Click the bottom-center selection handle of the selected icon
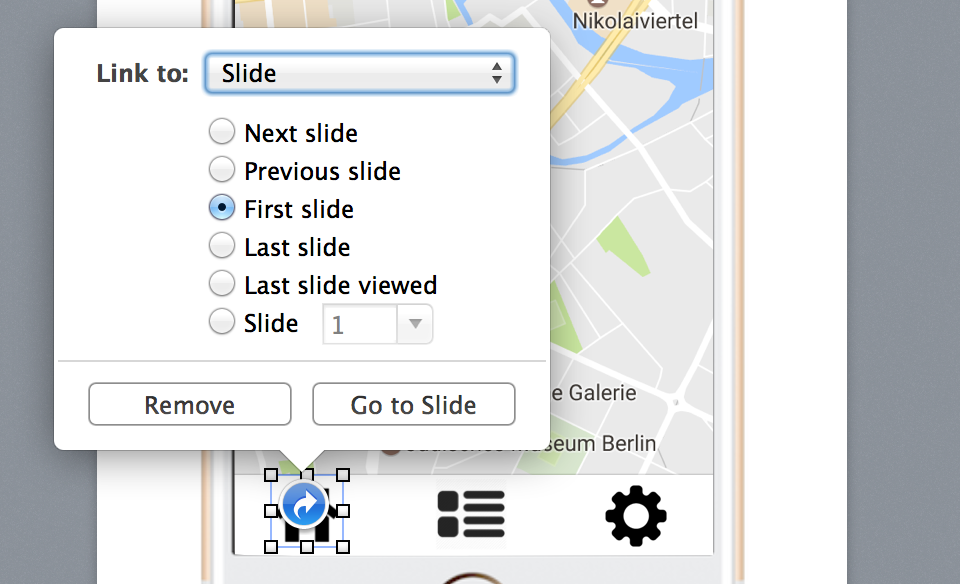Image resolution: width=960 pixels, height=584 pixels. pos(307,547)
